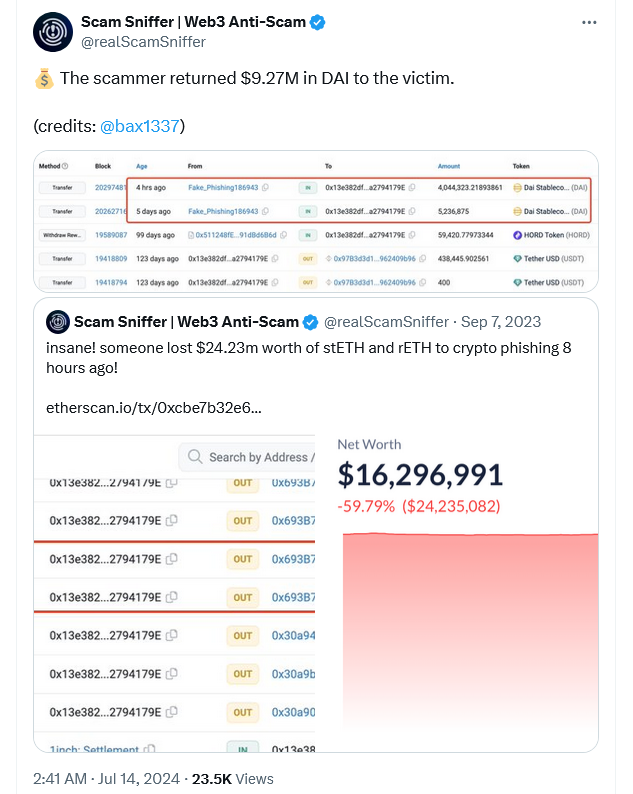Open the 2:41 AM Jul 14, 2024 timestamp
Image resolution: width=633 pixels, height=794 pixels.
click(x=106, y=779)
